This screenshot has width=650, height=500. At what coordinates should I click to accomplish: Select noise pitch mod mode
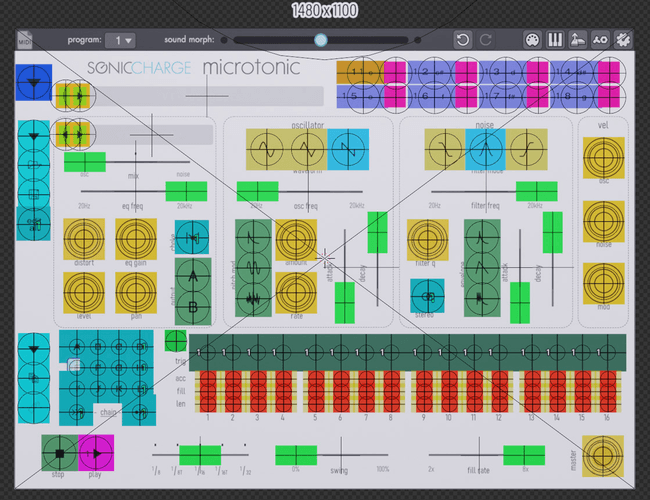tap(253, 300)
